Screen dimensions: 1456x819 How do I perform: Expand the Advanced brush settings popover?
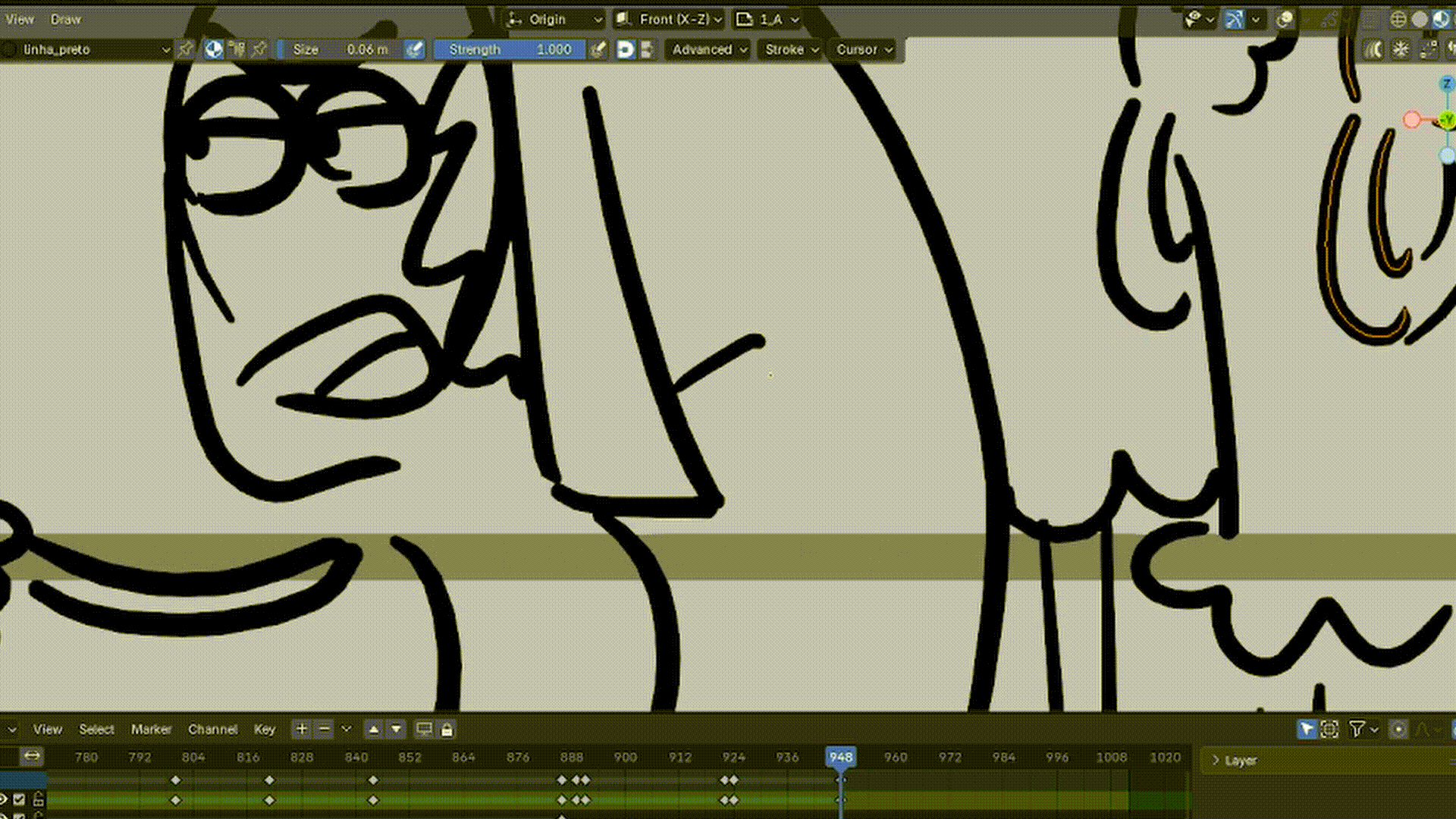(708, 49)
